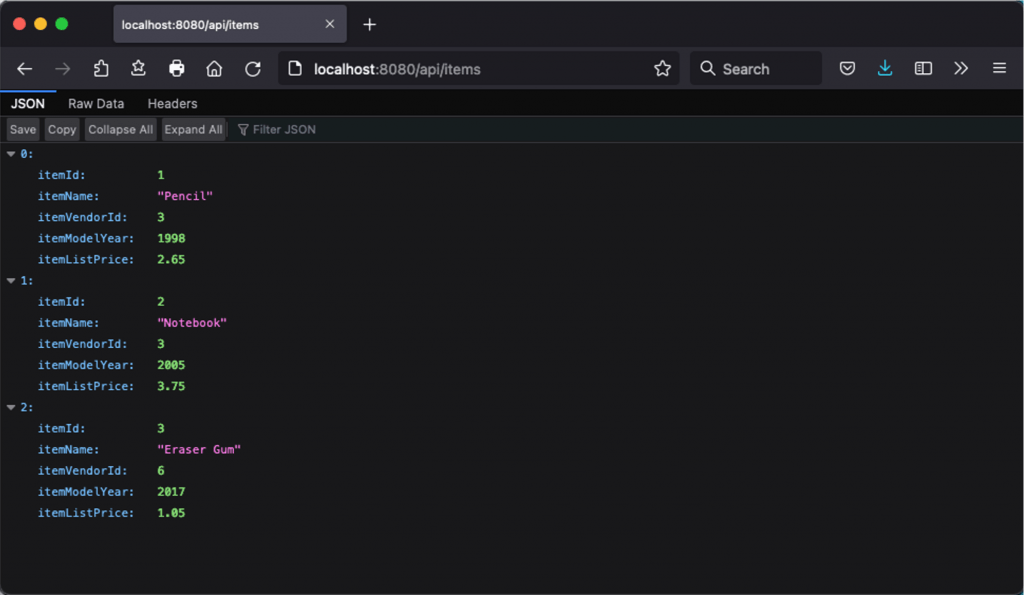Click the search magnifier icon
Viewport: 1024px width, 595px height.
click(707, 69)
